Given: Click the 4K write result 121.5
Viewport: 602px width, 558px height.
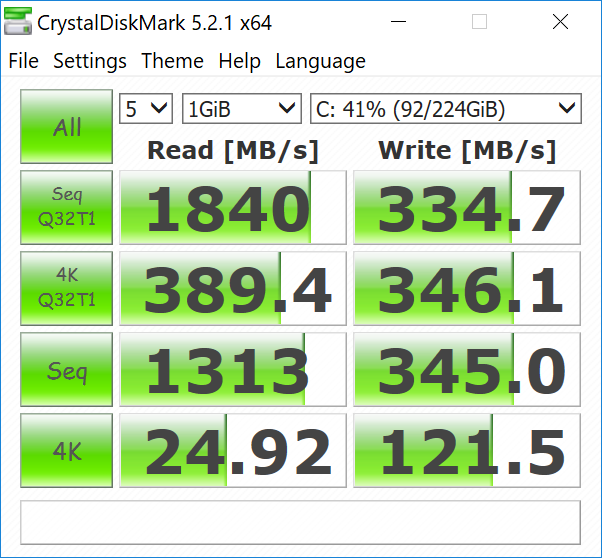Looking at the screenshot, I should pyautogui.click(x=467, y=450).
